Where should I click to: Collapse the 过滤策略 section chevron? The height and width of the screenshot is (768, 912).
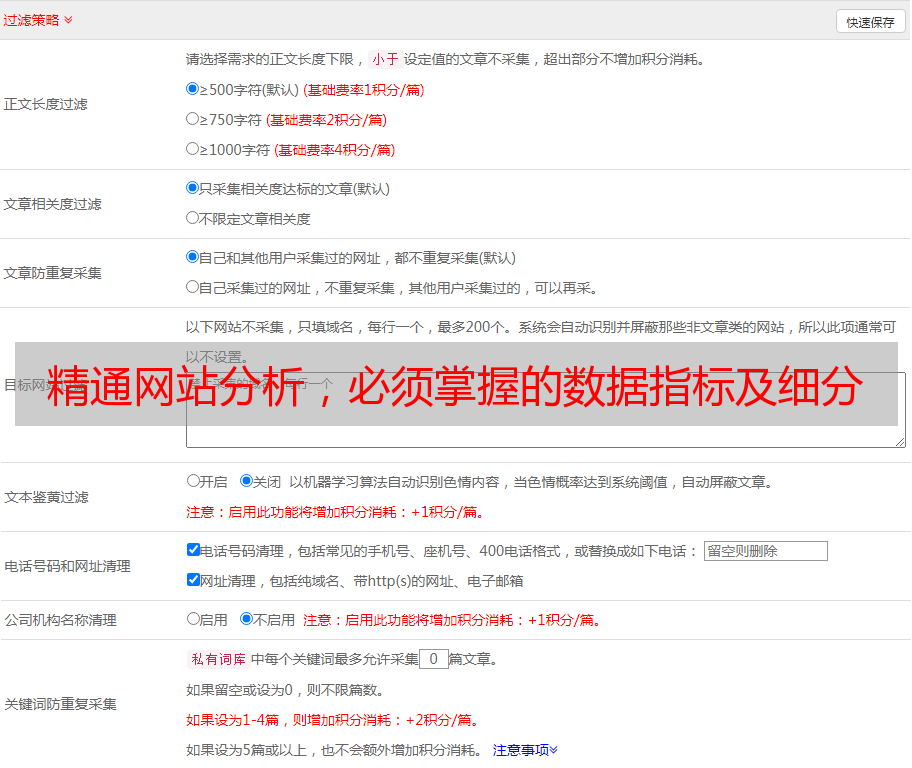68,20
